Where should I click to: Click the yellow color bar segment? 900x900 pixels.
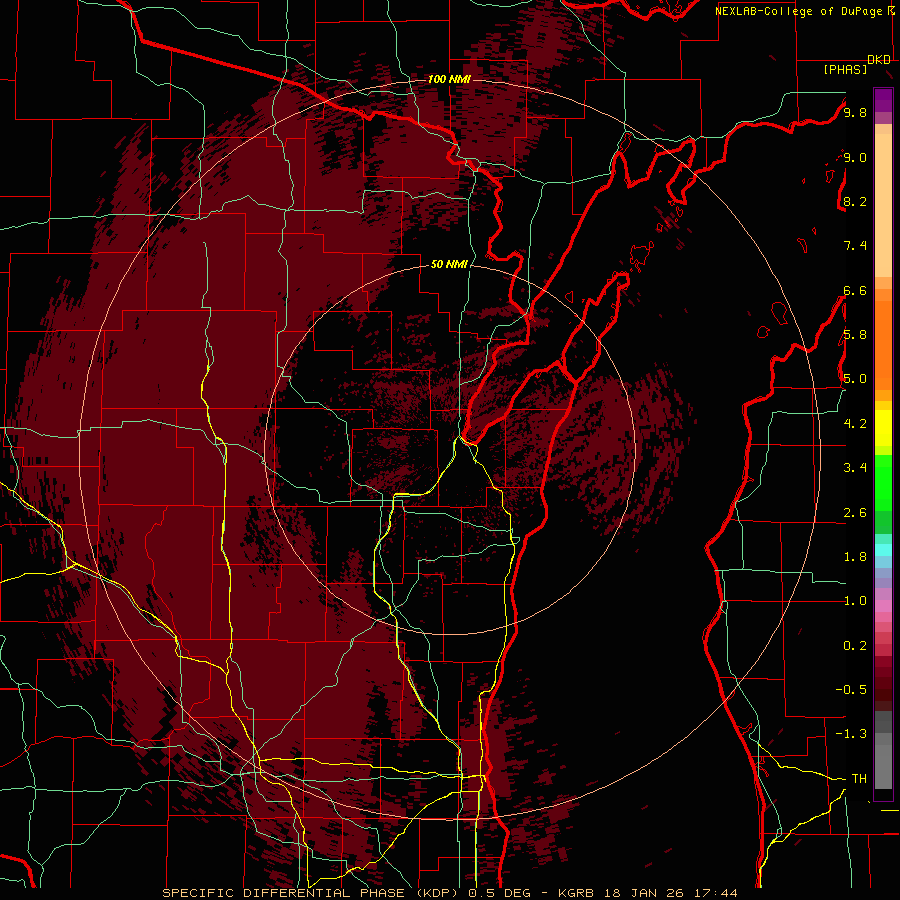click(x=883, y=428)
